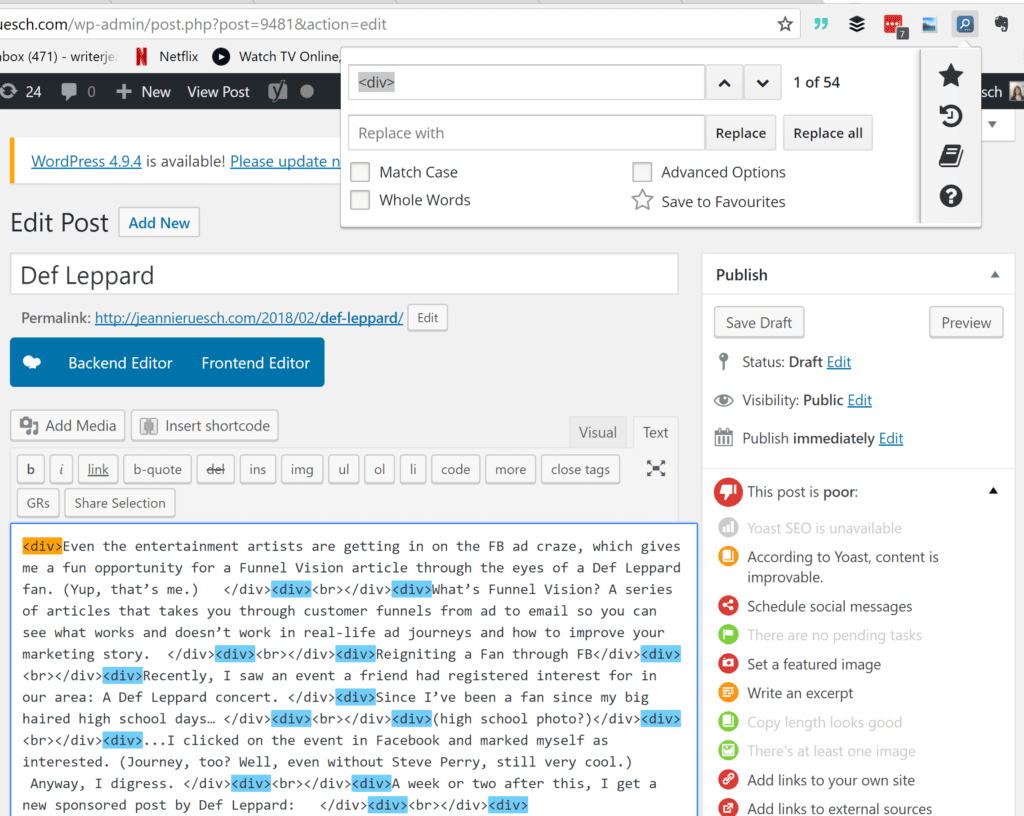Image resolution: width=1024 pixels, height=816 pixels.
Task: Open the Evernote extension icon
Action: pos(1000,24)
